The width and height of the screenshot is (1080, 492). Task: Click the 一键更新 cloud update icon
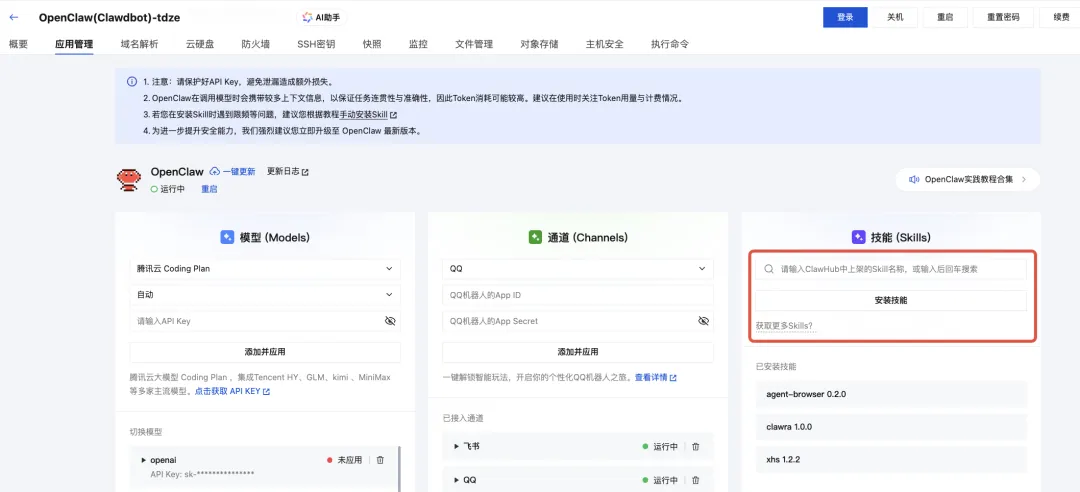coord(215,172)
